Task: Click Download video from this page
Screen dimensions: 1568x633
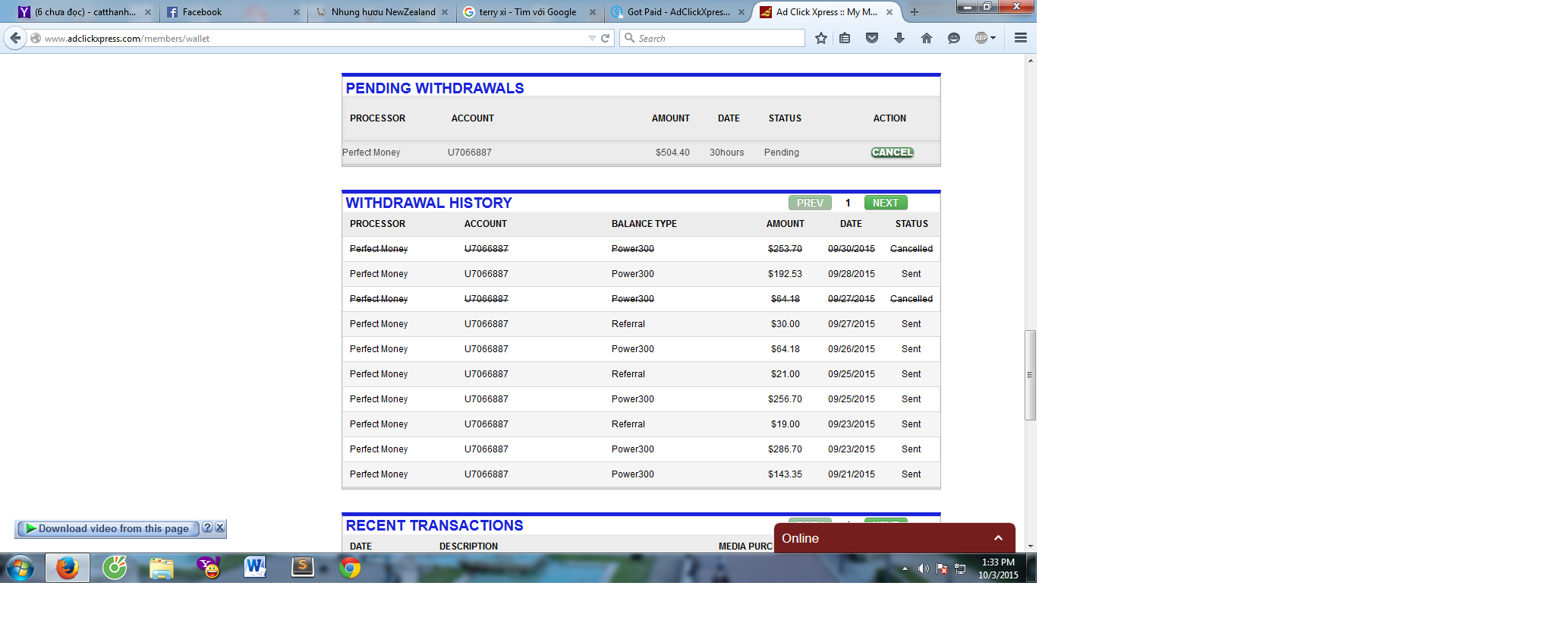Action: click(x=108, y=528)
